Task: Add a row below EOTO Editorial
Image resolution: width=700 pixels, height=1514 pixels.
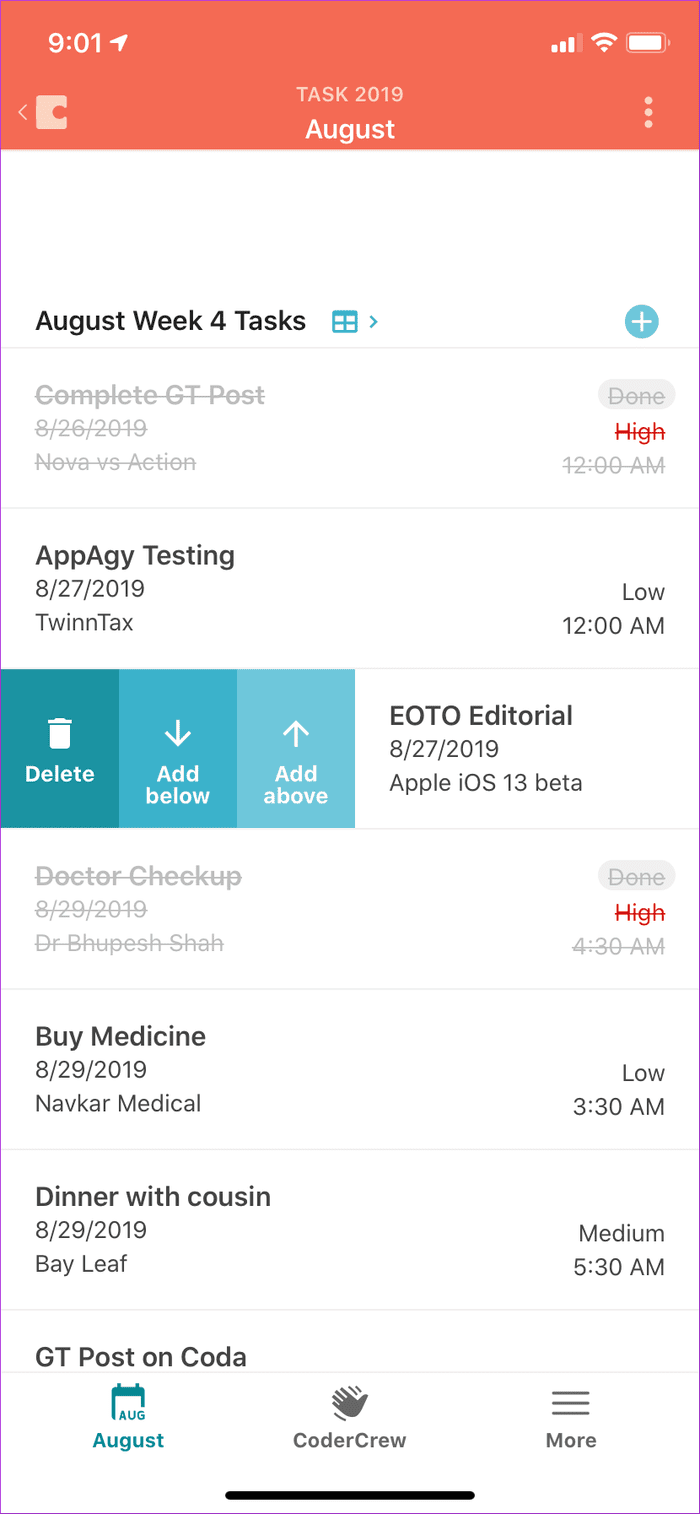Action: [178, 749]
